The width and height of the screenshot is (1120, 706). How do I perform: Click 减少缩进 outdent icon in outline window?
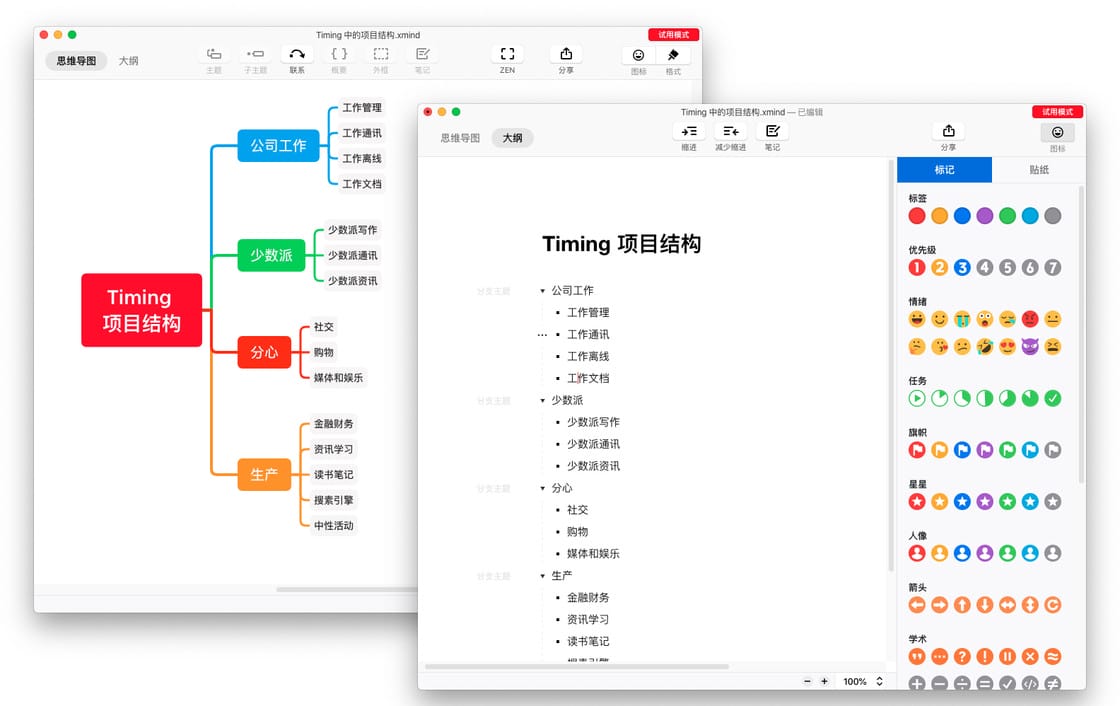pos(731,131)
